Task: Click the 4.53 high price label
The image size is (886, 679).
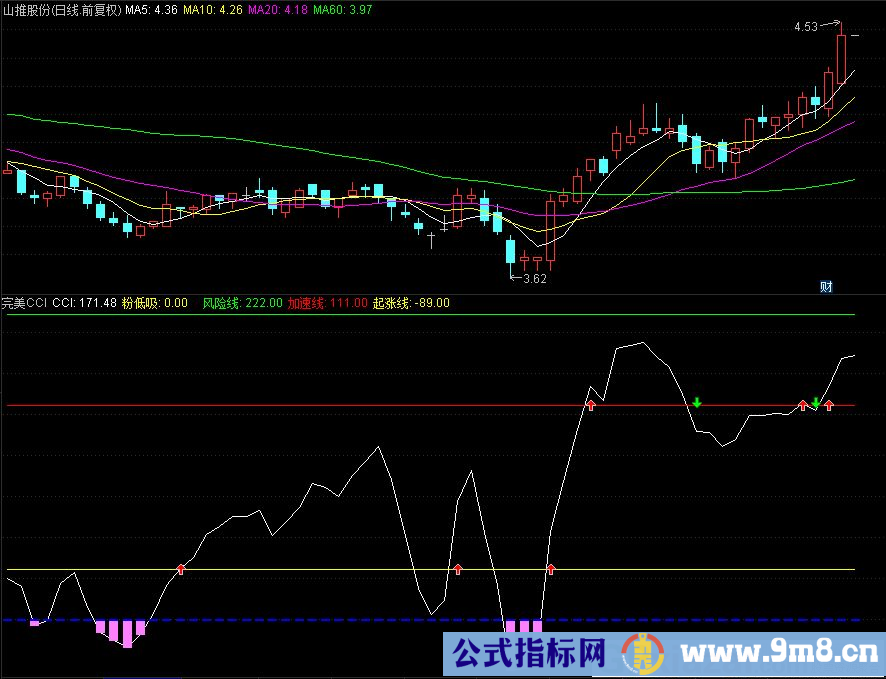Action: point(806,27)
